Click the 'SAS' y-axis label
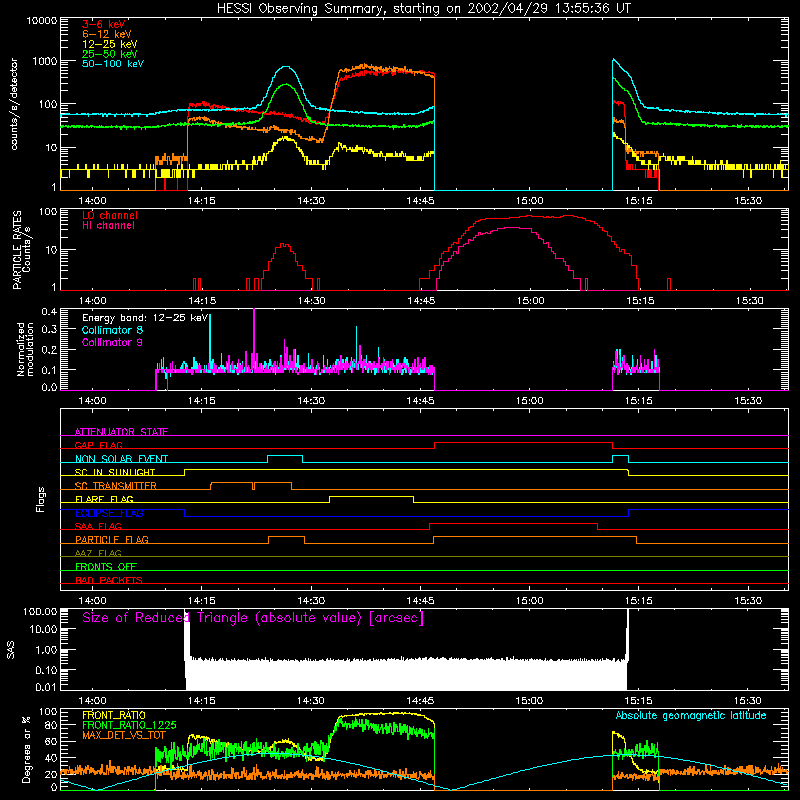Image resolution: width=800 pixels, height=800 pixels. (11, 650)
